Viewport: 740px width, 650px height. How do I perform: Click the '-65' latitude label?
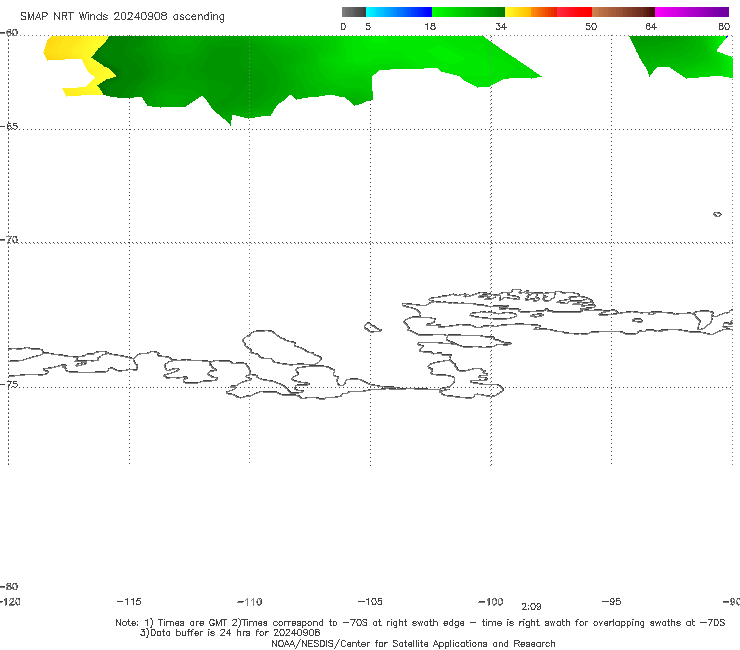click(9, 126)
